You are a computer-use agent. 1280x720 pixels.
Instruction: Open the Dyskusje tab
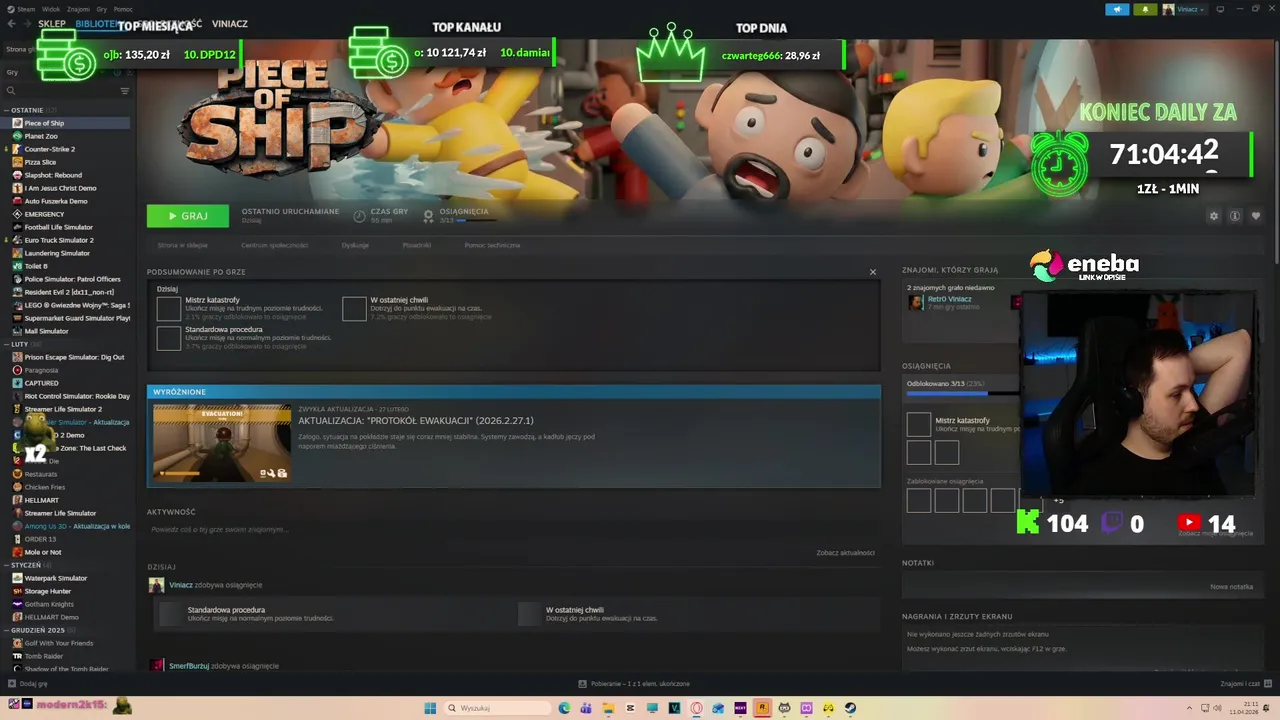tap(355, 245)
